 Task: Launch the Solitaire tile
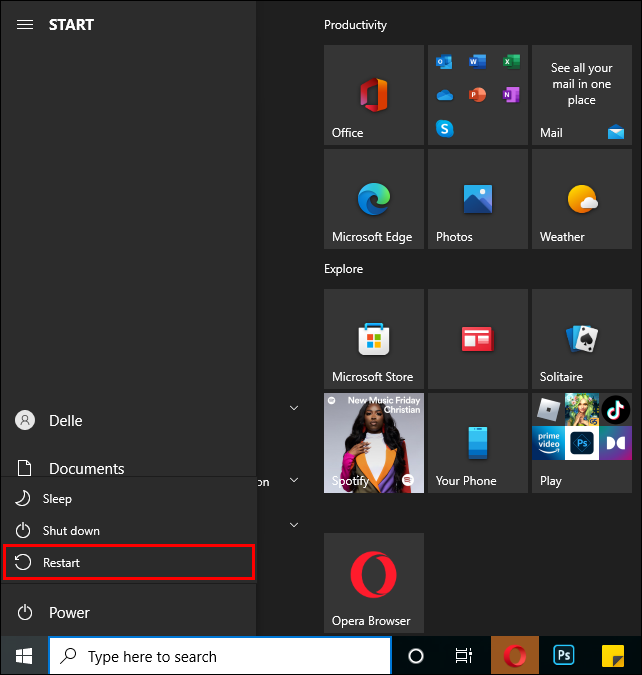(582, 339)
